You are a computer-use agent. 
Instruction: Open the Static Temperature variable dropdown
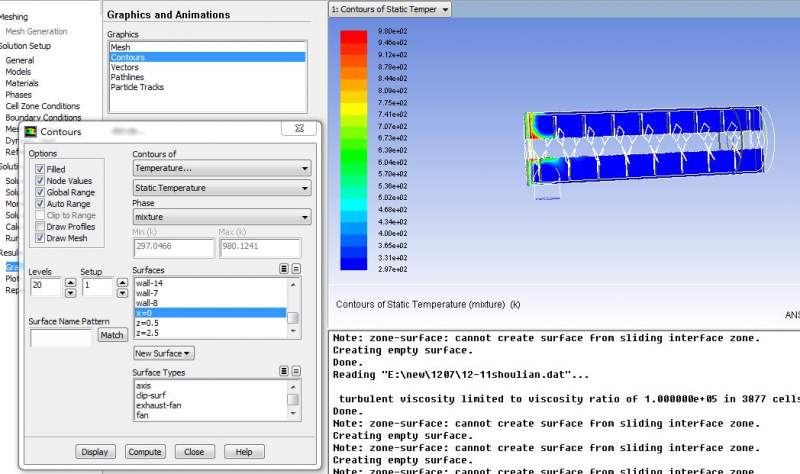pos(222,188)
